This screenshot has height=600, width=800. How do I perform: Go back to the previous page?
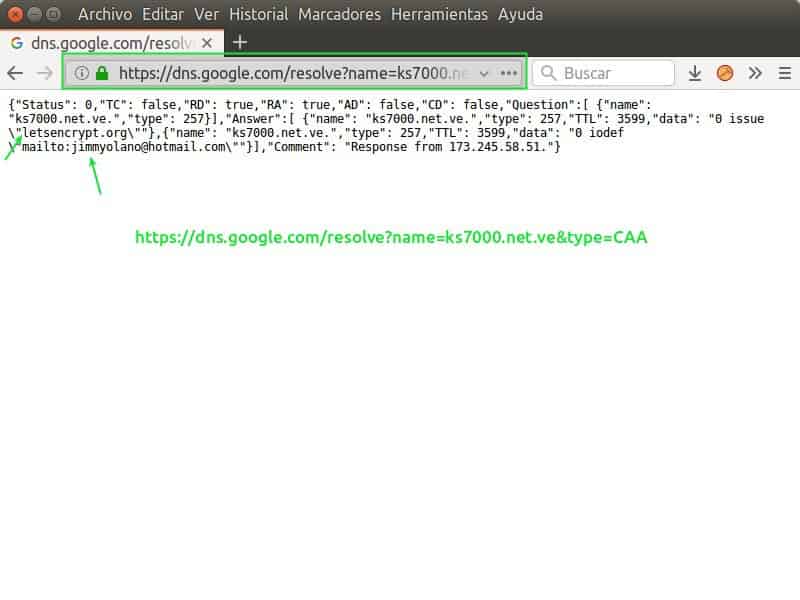point(15,73)
